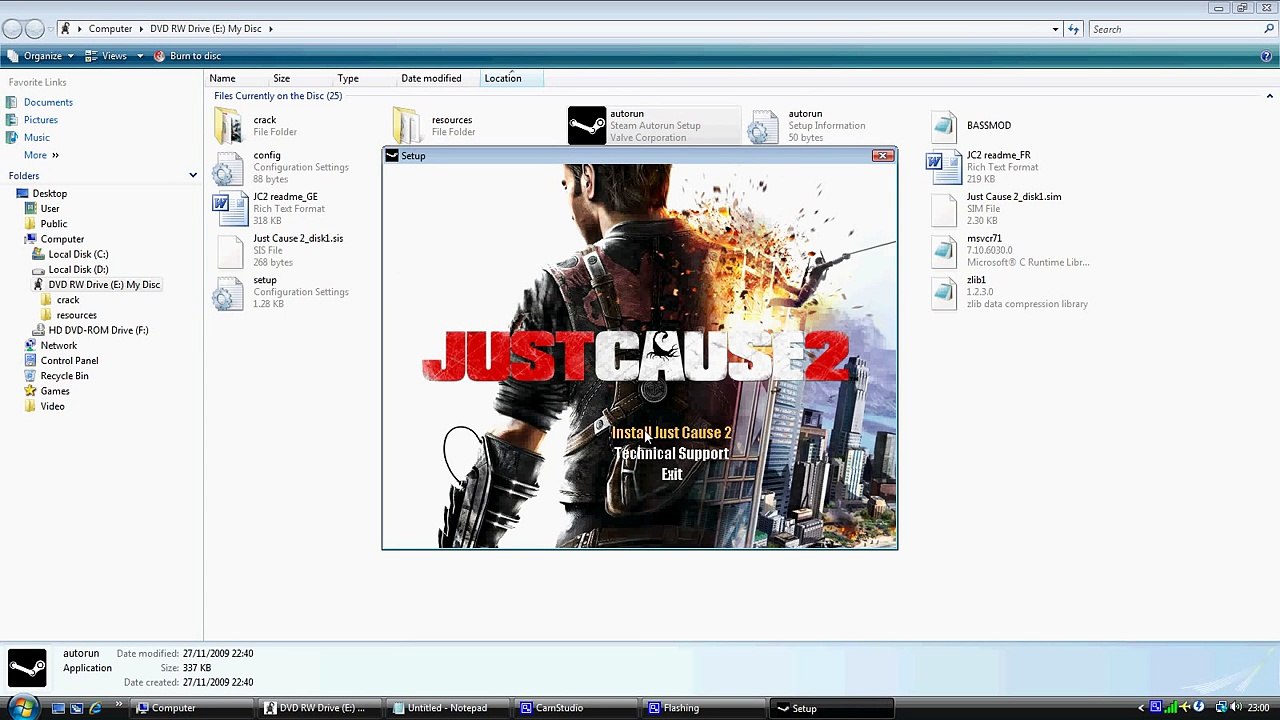Switch to Flashing taskbar button
The image size is (1280, 720).
pyautogui.click(x=704, y=708)
